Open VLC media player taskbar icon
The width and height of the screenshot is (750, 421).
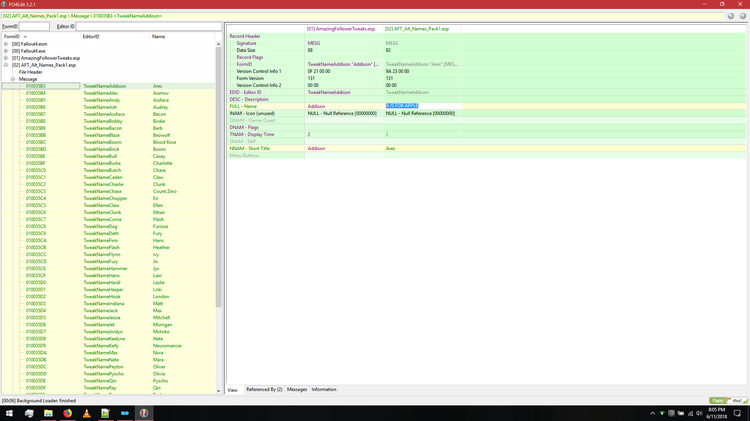(x=87, y=413)
